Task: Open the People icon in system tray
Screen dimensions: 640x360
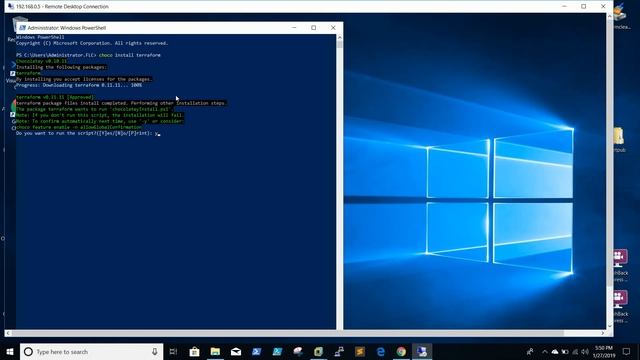Action: click(530, 351)
